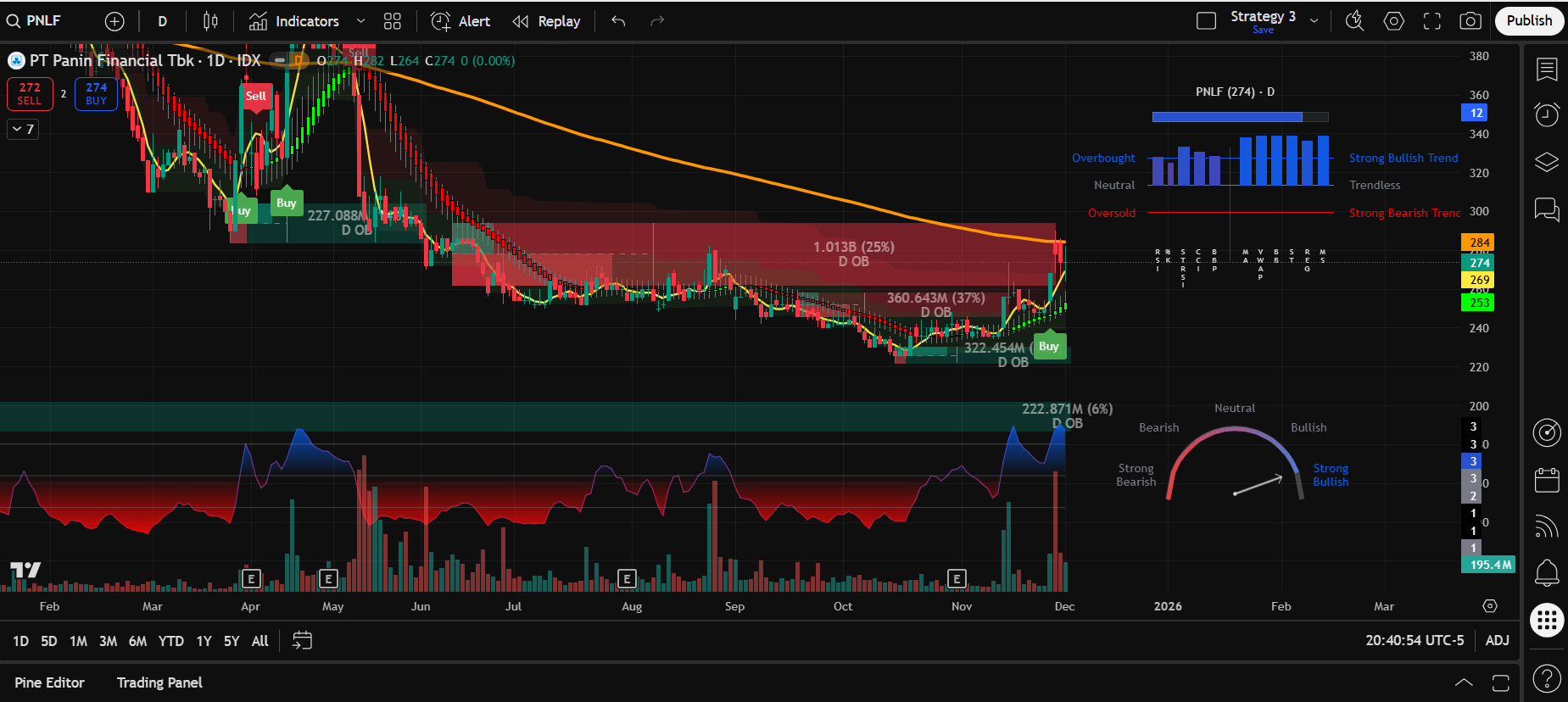Redo the last chart action

pos(657,21)
